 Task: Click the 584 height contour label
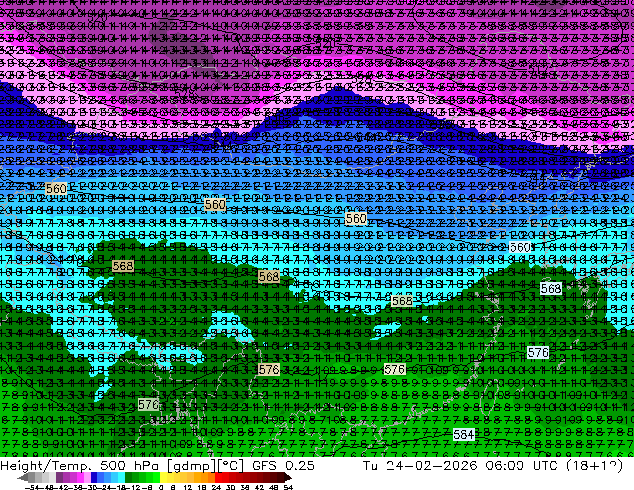(x=463, y=435)
